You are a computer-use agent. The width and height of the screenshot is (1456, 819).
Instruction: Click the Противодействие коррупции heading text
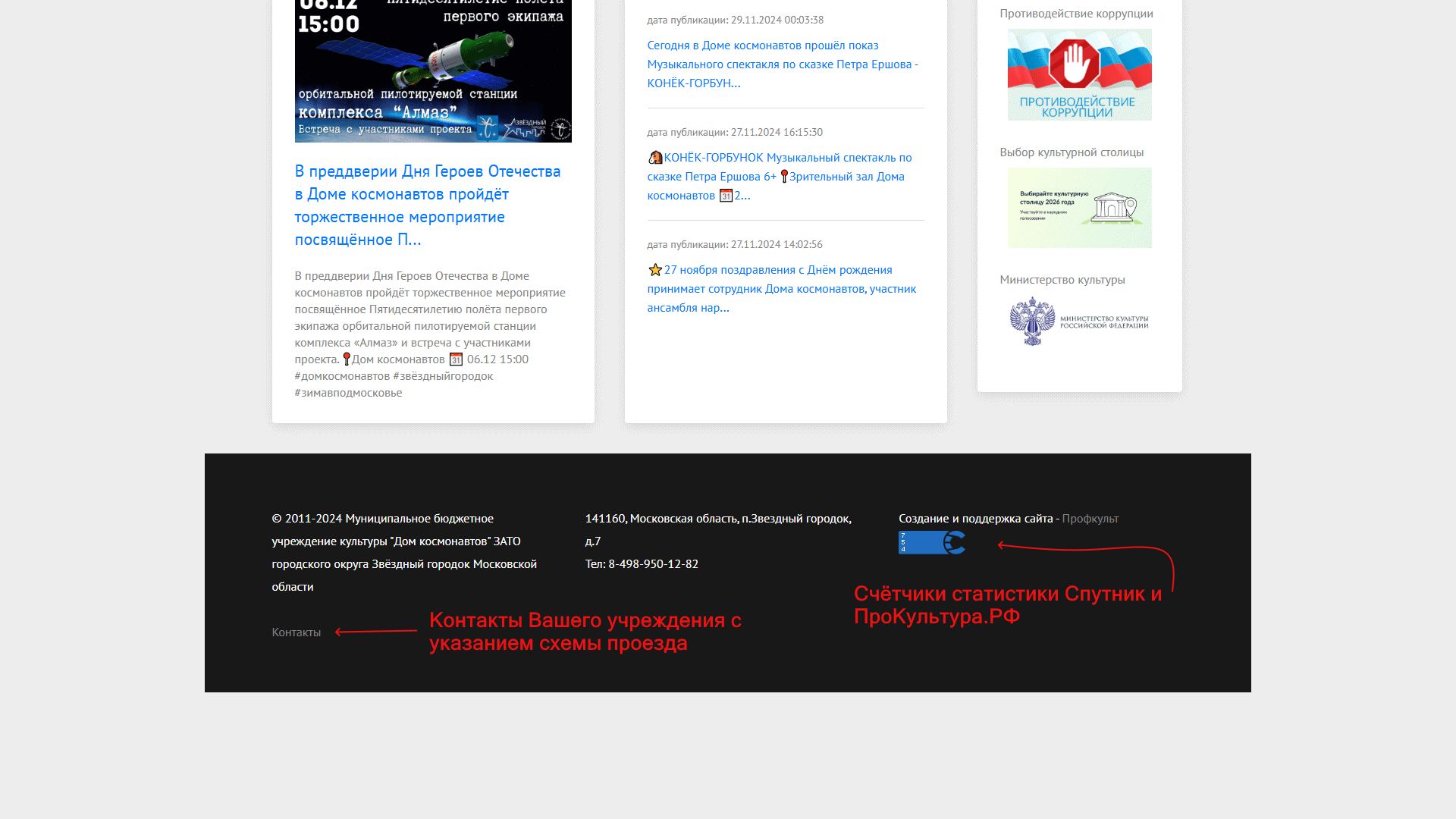coord(1075,14)
